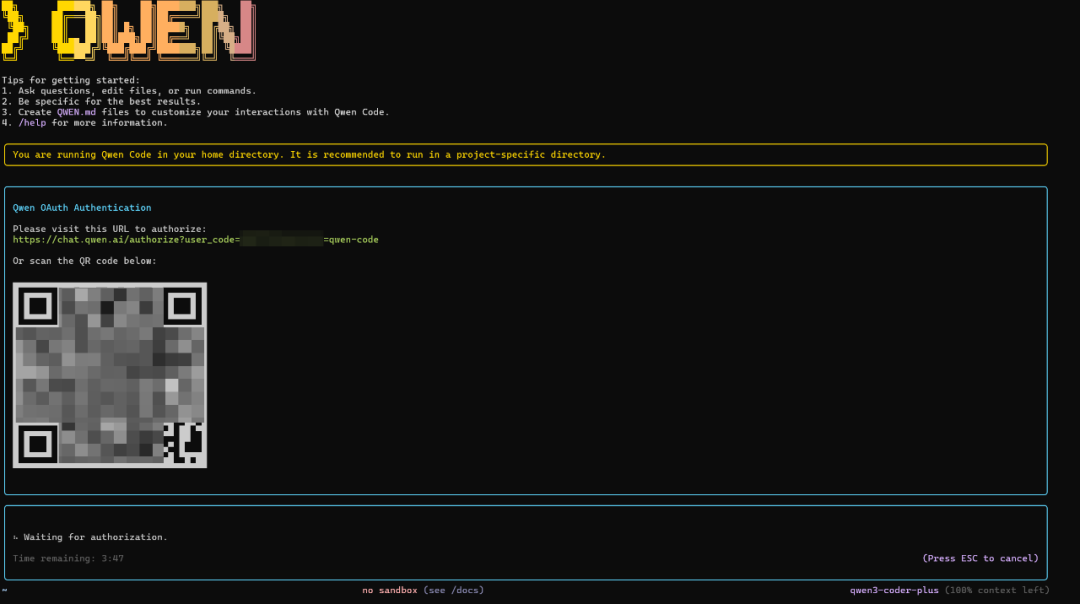Click the 'qwen3-coder-plus' model label
Viewport: 1080px width, 604px height.
(894, 590)
